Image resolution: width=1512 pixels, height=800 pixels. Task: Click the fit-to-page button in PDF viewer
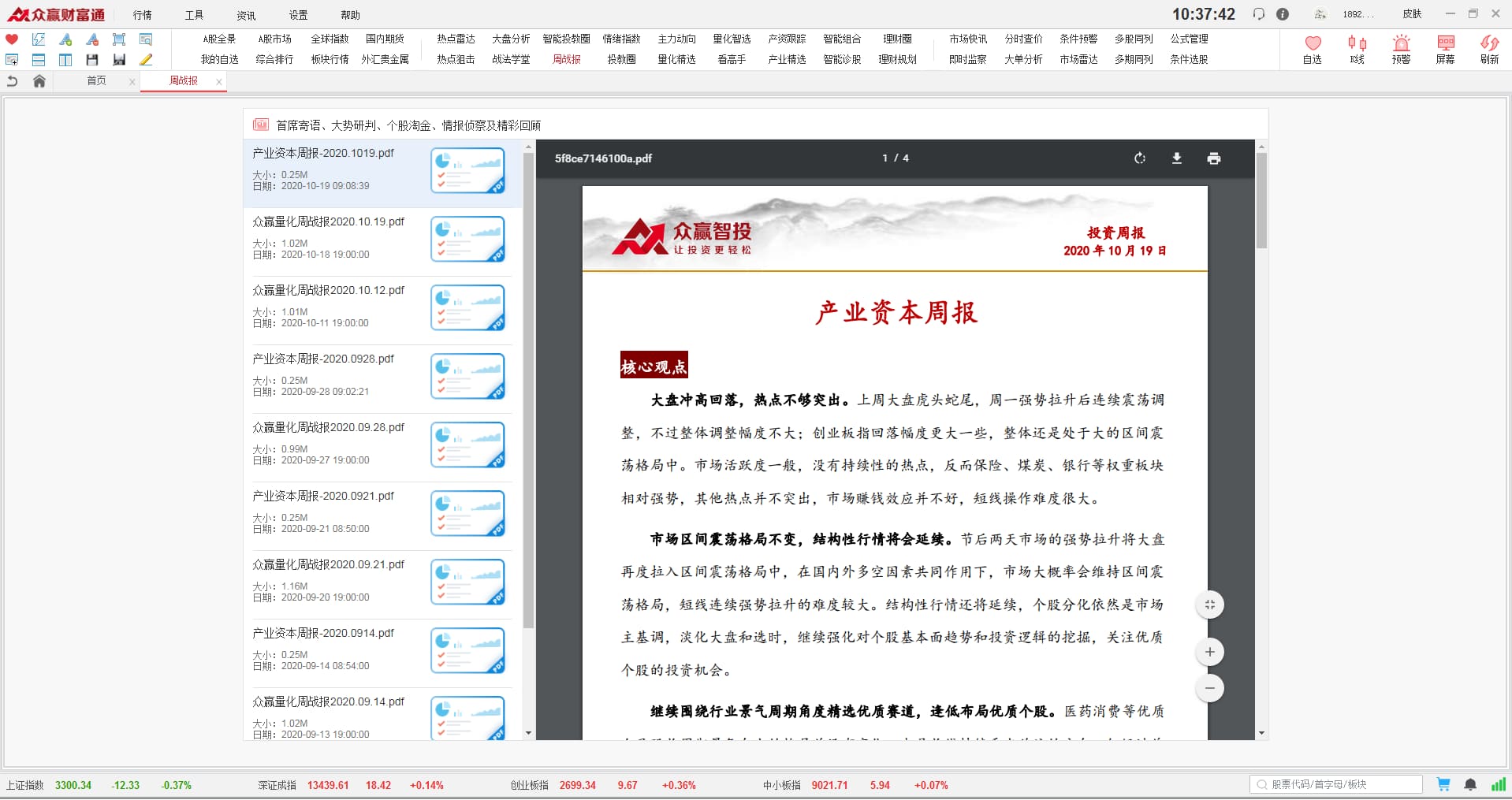(x=1210, y=605)
